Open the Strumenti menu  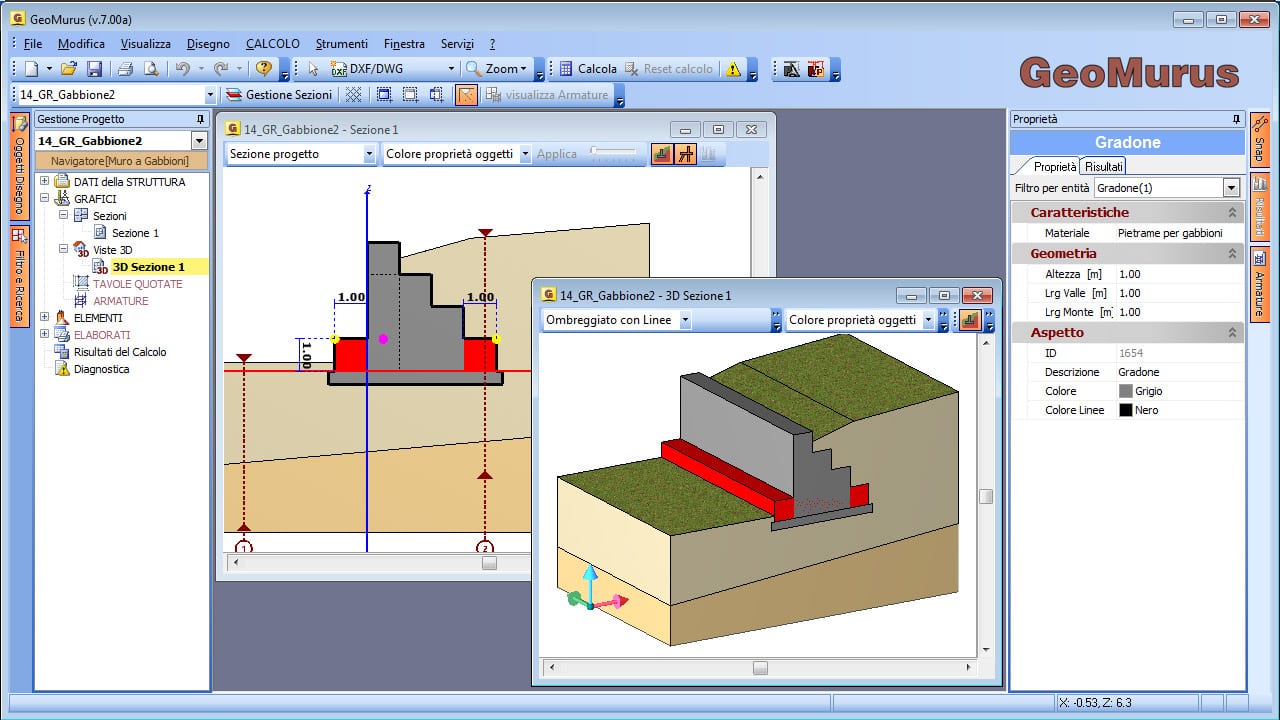coord(342,44)
